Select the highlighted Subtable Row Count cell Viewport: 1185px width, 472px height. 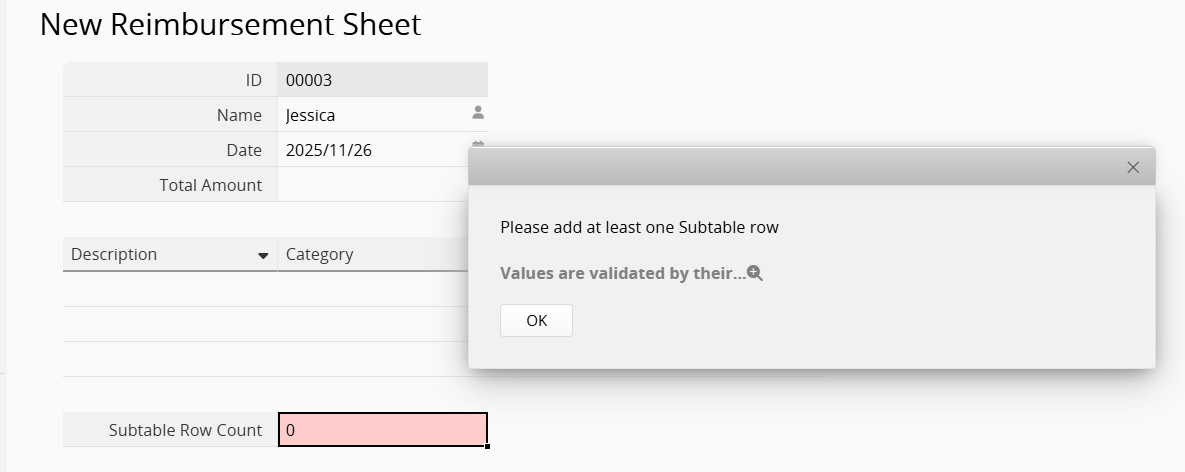click(382, 430)
